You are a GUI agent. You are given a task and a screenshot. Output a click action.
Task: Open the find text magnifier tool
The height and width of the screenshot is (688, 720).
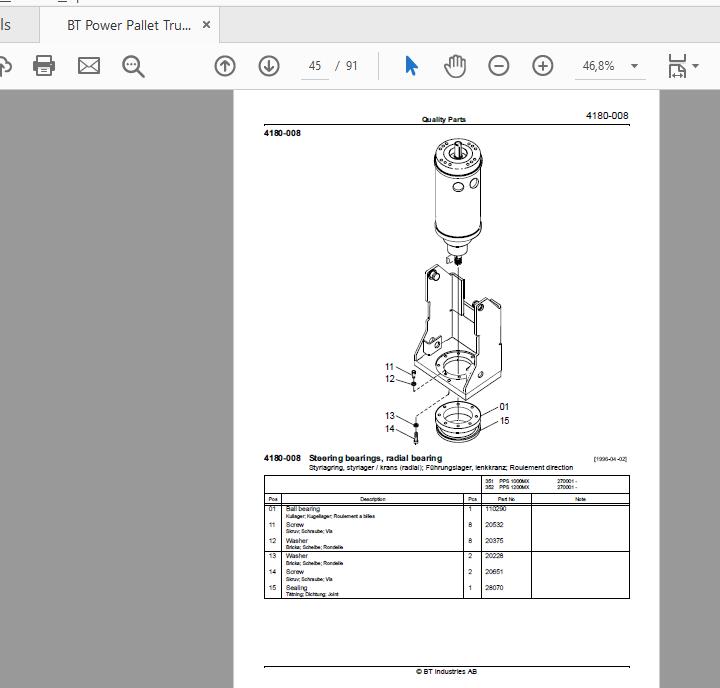coord(133,66)
